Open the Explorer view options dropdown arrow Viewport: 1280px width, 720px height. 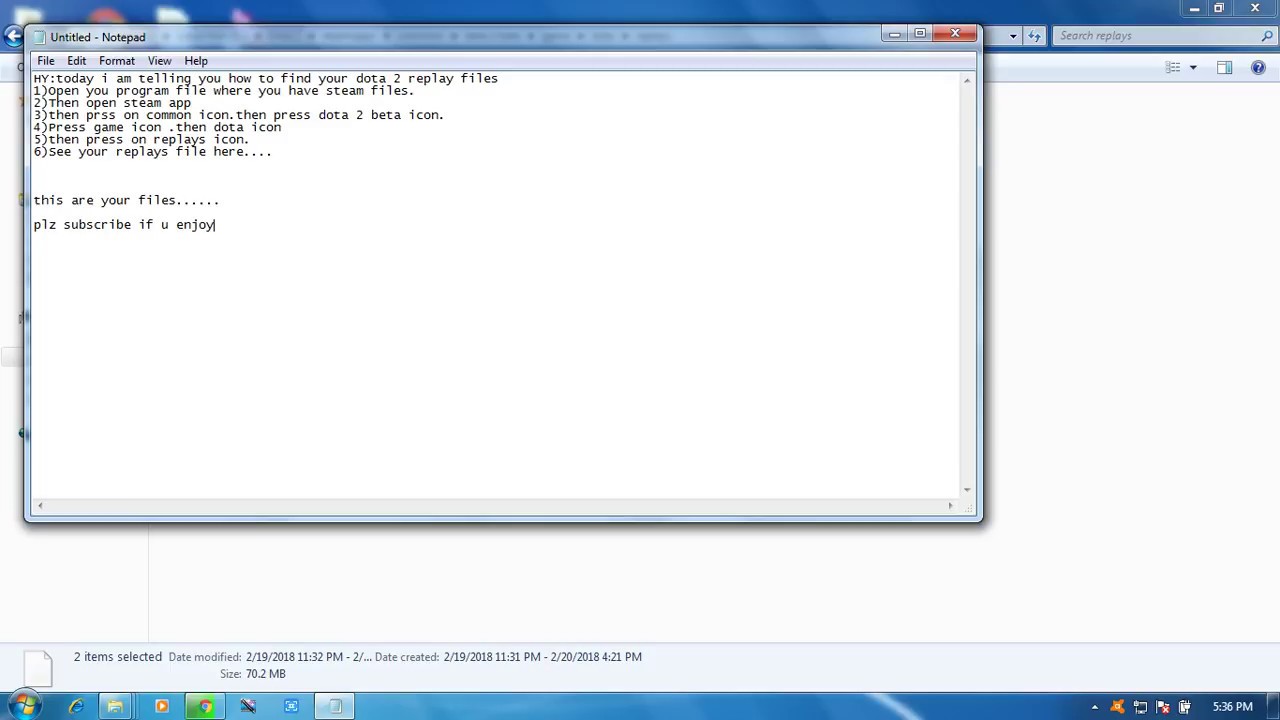pos(1193,68)
